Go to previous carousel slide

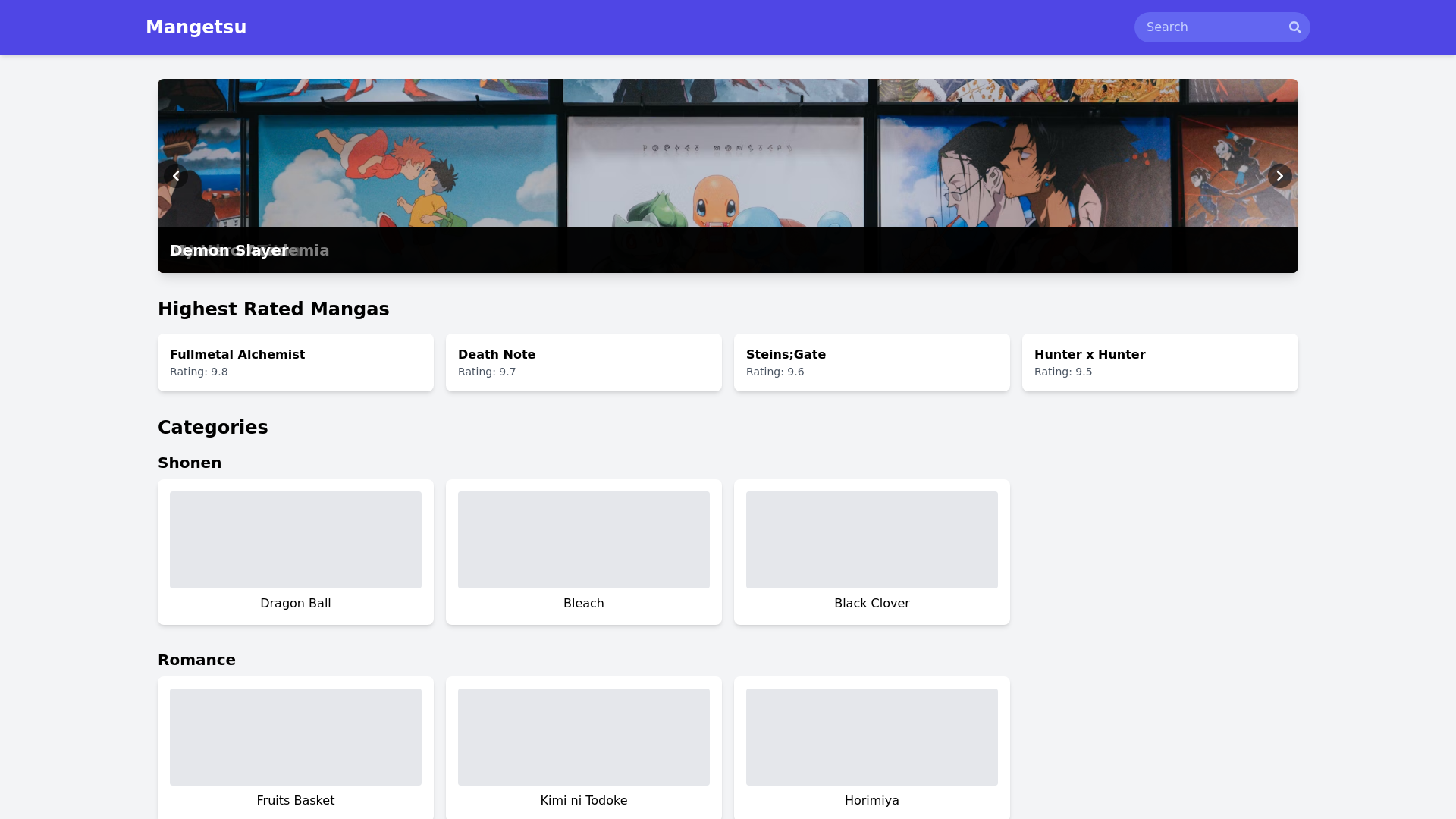[176, 176]
